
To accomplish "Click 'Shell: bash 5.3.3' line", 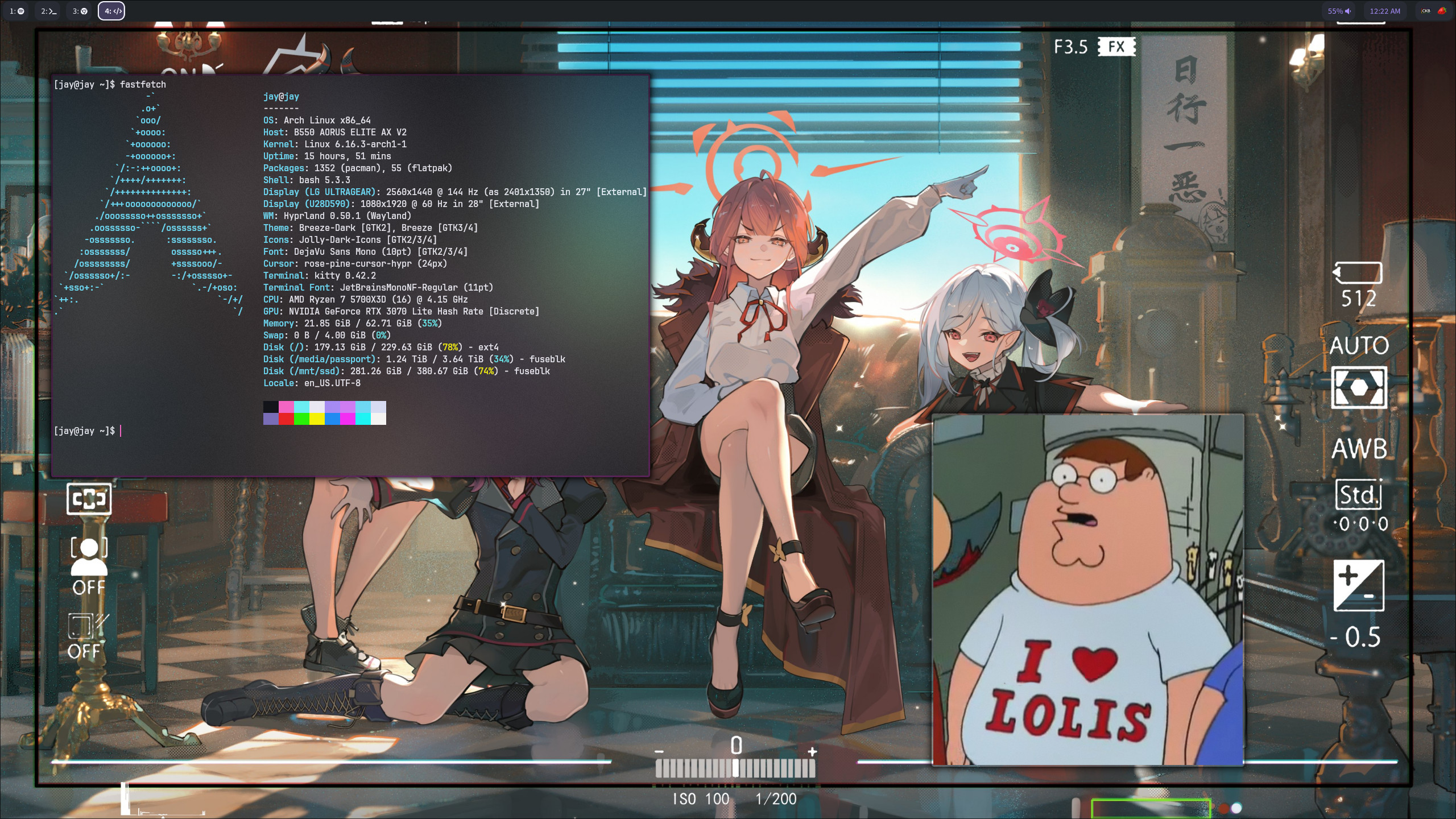I will [307, 180].
